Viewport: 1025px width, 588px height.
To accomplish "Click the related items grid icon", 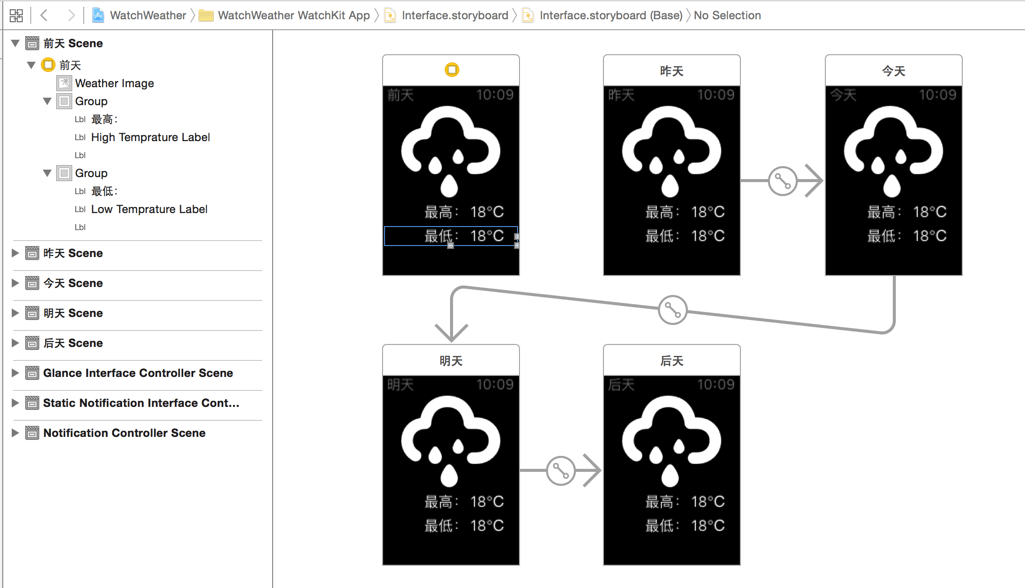I will (16, 15).
